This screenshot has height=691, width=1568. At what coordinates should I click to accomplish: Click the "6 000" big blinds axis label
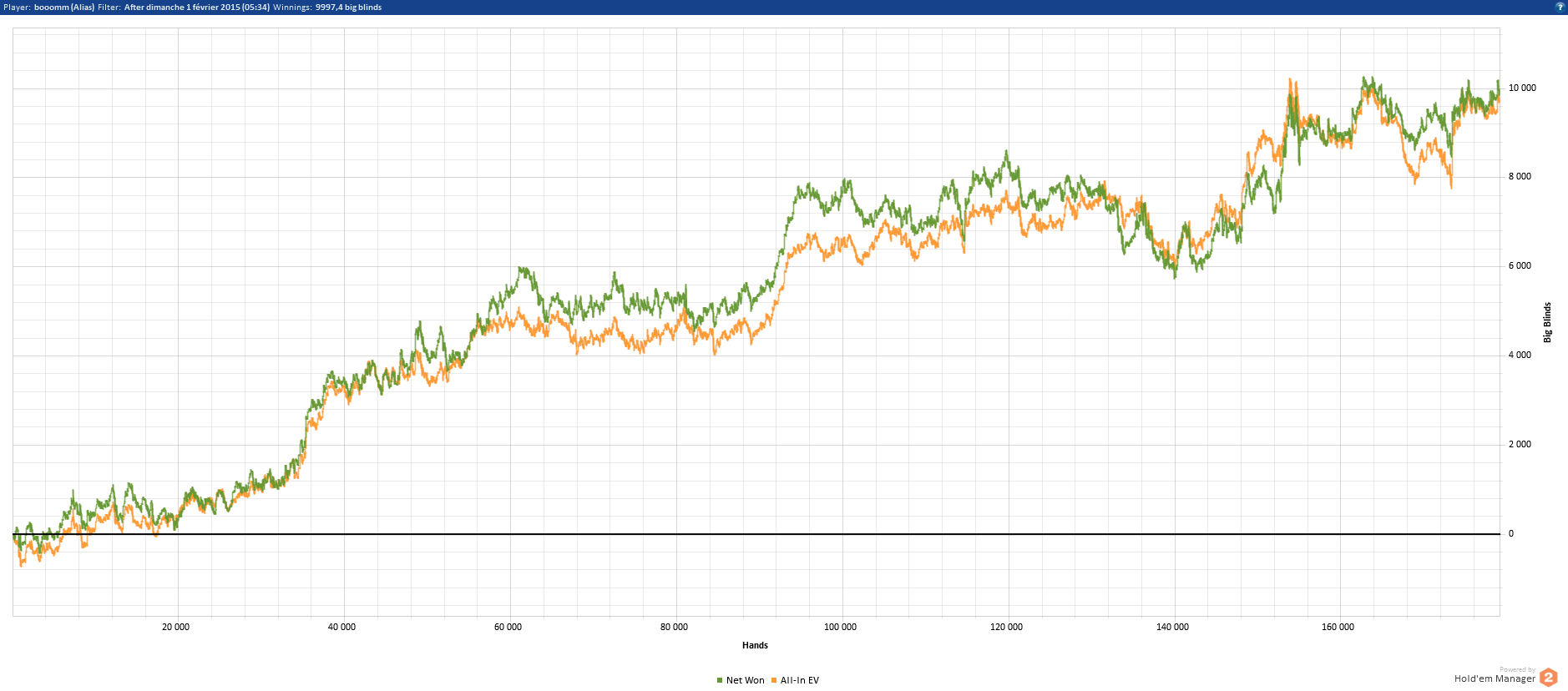(1520, 265)
